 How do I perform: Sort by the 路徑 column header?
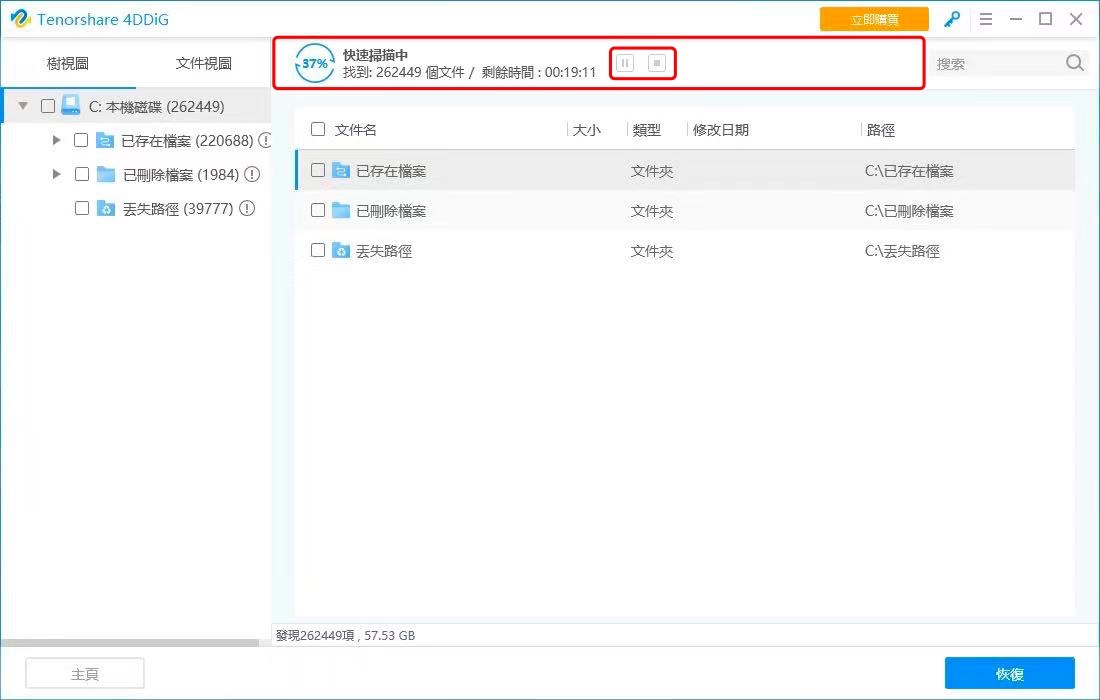(x=880, y=130)
